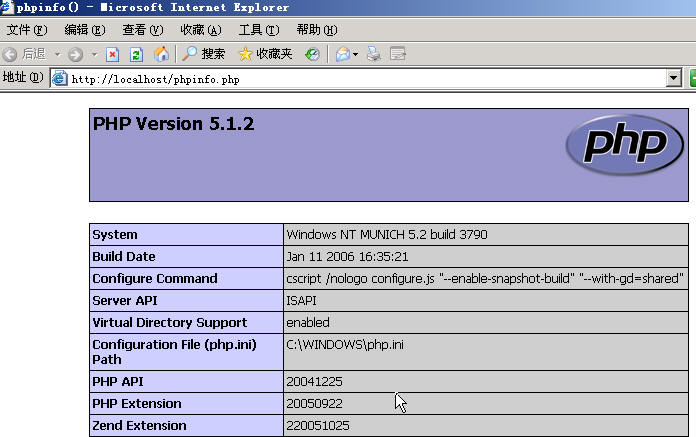The width and height of the screenshot is (696, 437).
Task: Click the 'ISAPI' Server API value
Action: click(x=301, y=300)
